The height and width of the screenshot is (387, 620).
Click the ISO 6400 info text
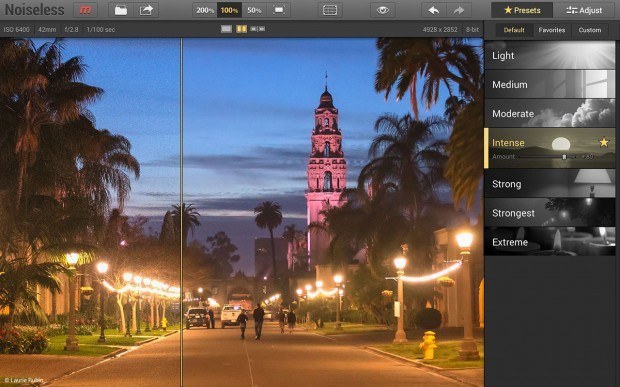[16, 29]
